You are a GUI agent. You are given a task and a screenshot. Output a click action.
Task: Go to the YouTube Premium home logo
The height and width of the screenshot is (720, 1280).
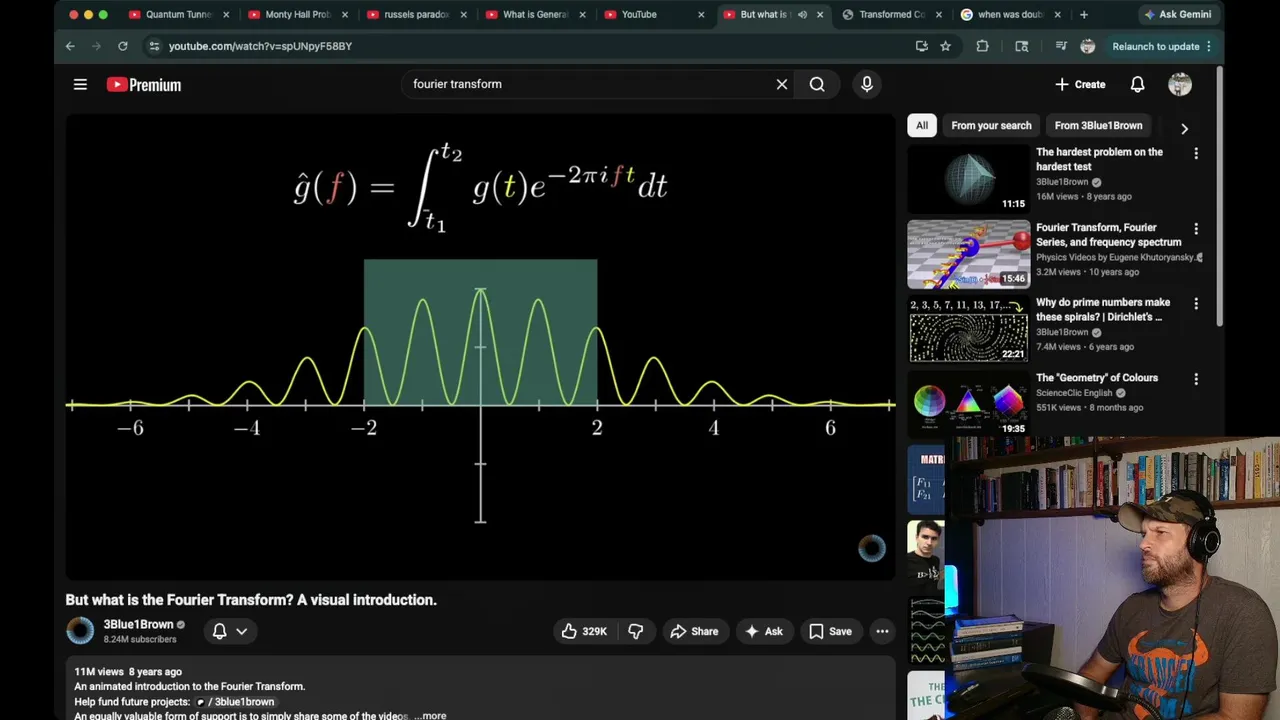pyautogui.click(x=144, y=85)
